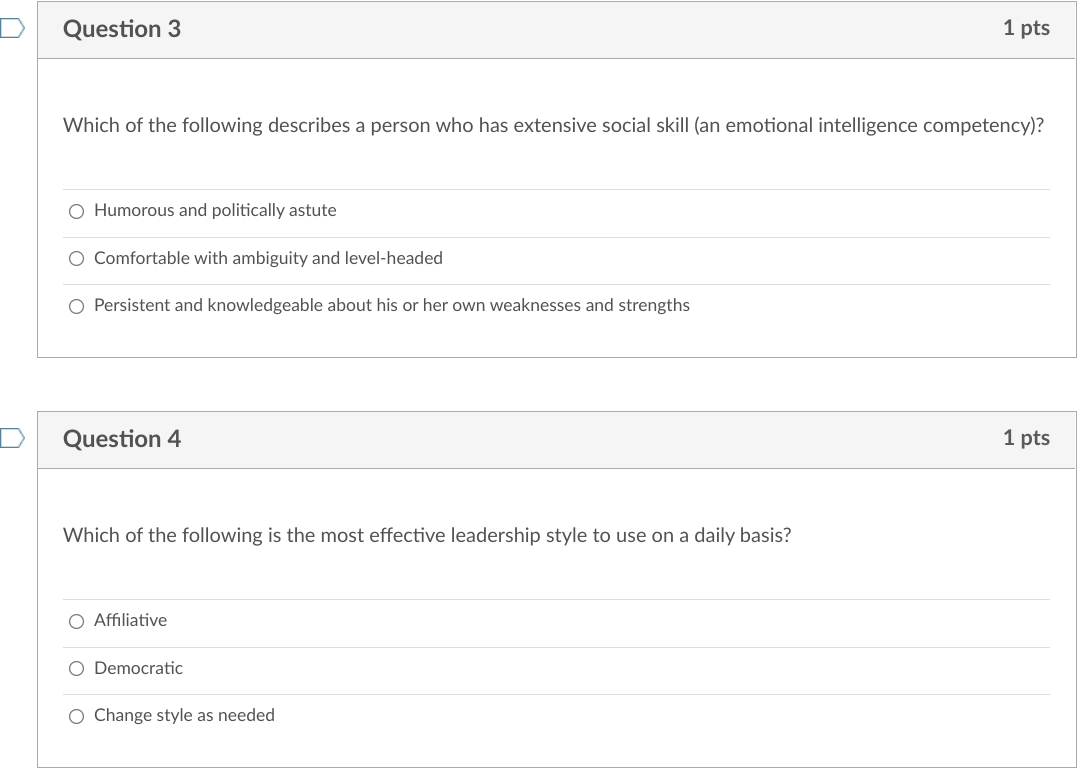This screenshot has width=1081, height=777.
Task: Click the Question 4 leadership style prompt
Action: click(425, 535)
